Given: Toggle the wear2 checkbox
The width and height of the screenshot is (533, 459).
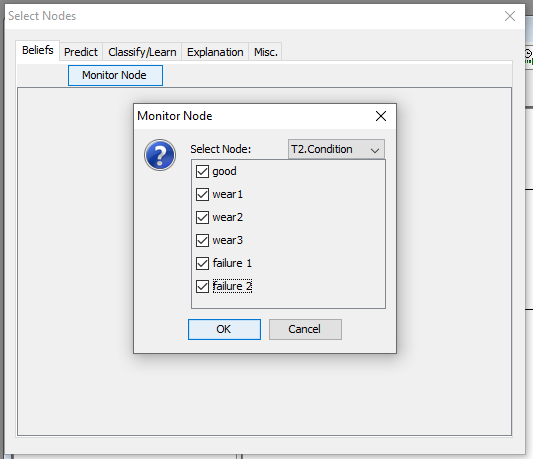Looking at the screenshot, I should (202, 217).
